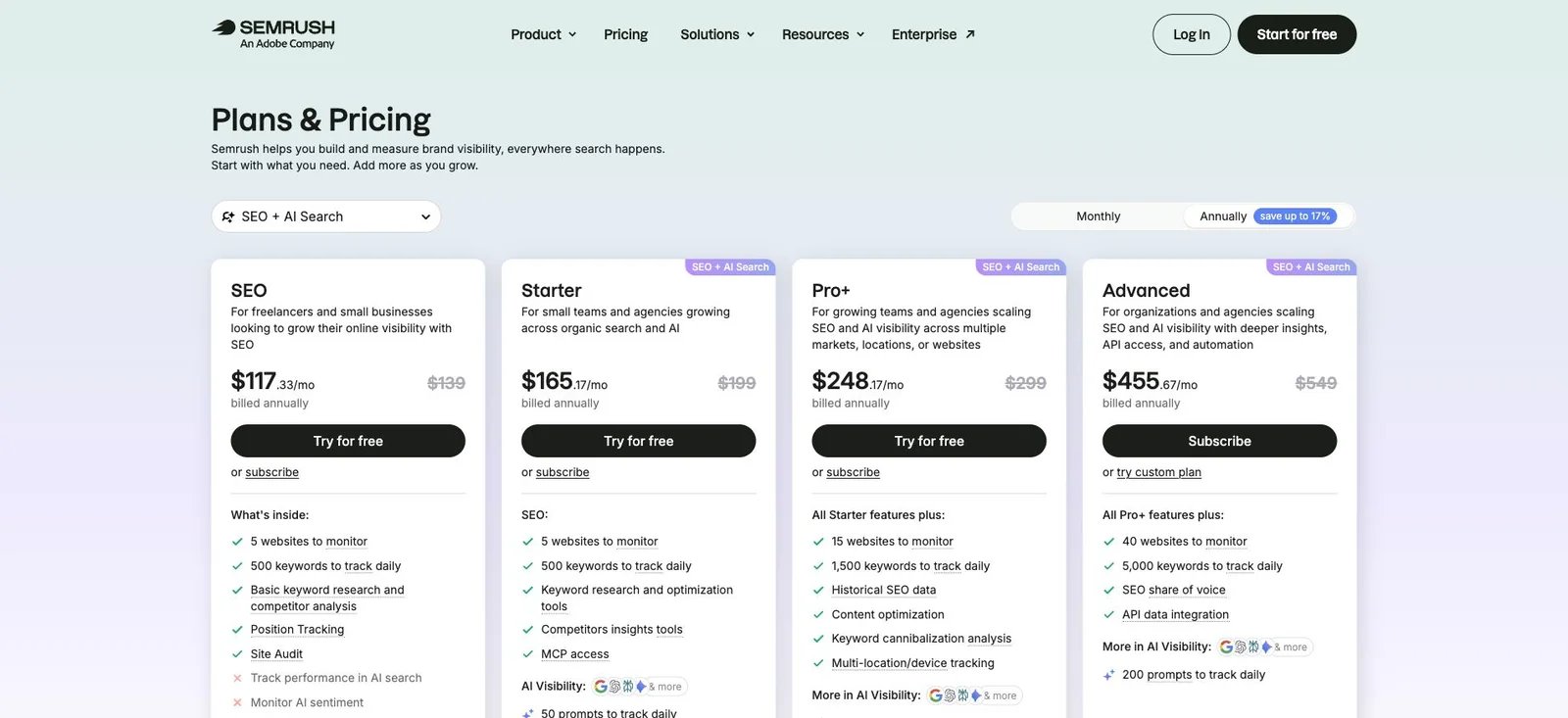Click the $455.67/mo price on Advanced
The image size is (1568, 718).
coord(1150,381)
